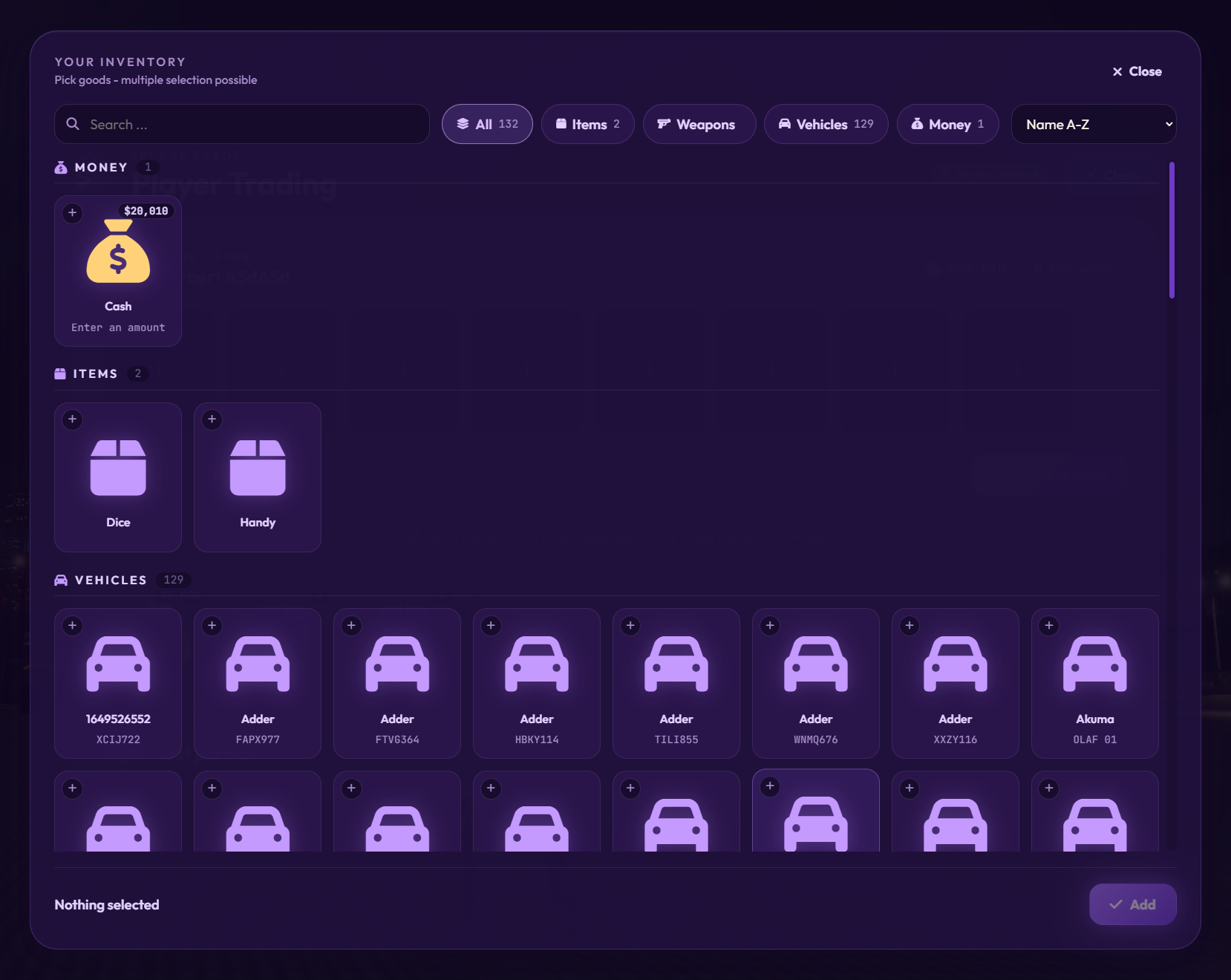This screenshot has height=980, width=1231.
Task: Pick the Adder car icon with plate TILI855
Action: [x=676, y=664]
